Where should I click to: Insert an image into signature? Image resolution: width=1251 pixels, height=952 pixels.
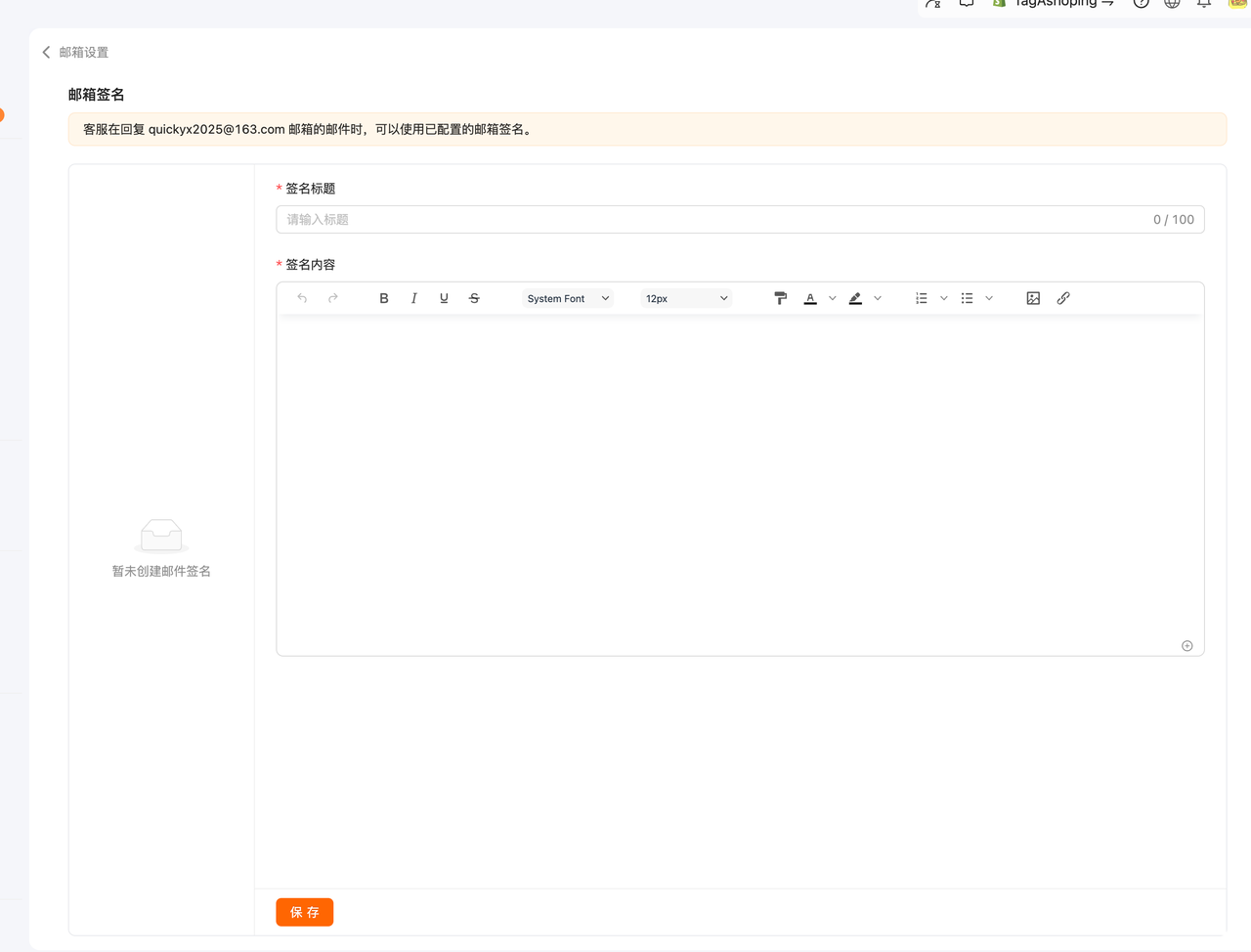coord(1033,298)
